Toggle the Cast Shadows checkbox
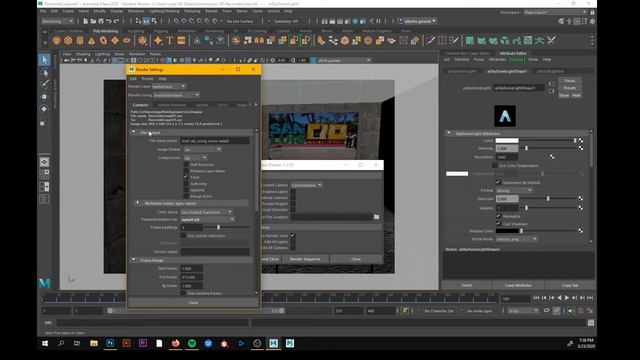The image size is (640, 360). pyautogui.click(x=498, y=224)
